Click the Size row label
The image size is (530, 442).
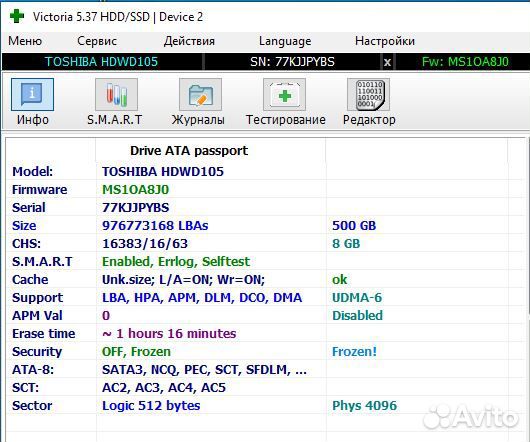click(24, 225)
